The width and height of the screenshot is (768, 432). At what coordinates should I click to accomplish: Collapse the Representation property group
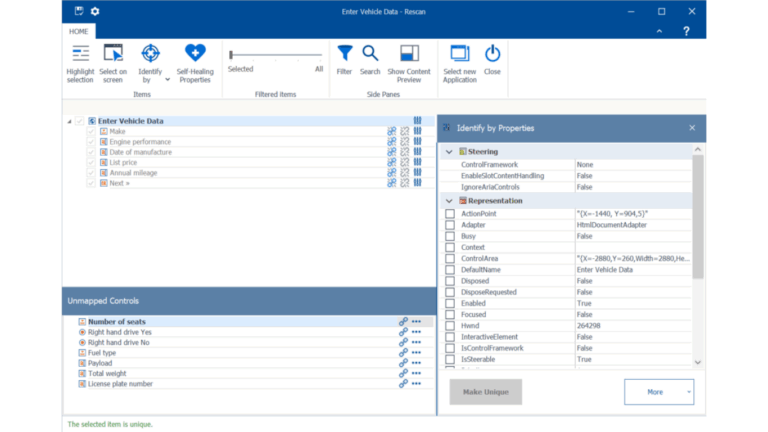click(449, 201)
